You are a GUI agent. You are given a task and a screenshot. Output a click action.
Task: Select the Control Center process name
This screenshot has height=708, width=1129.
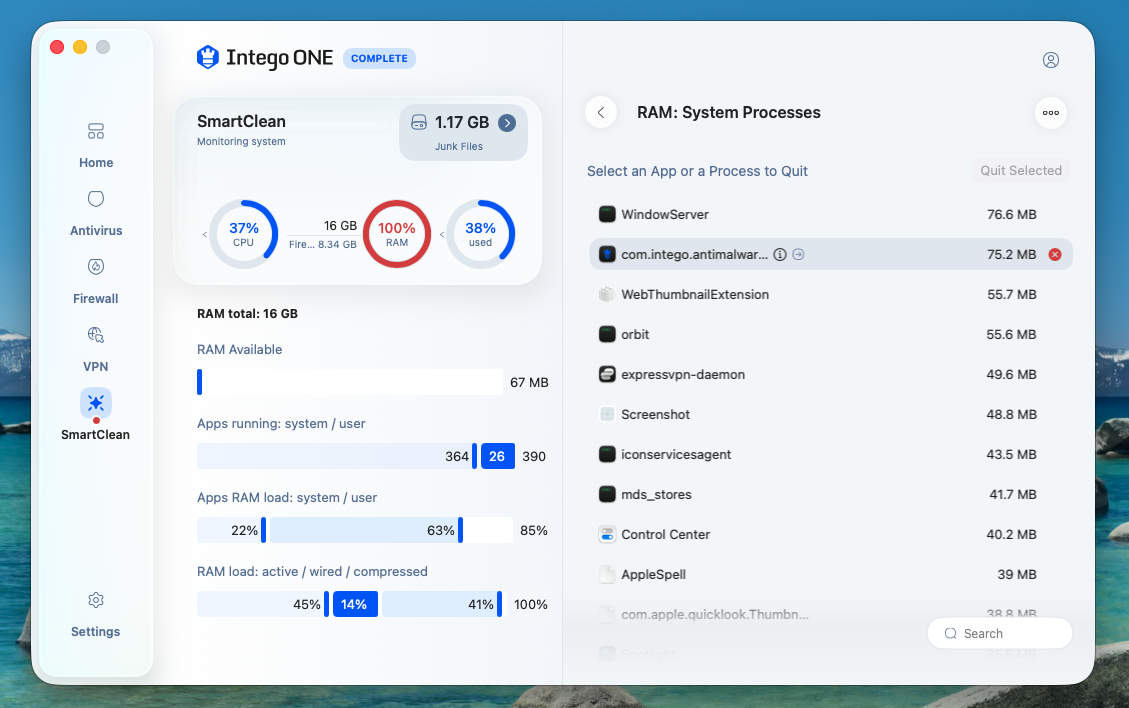(665, 534)
